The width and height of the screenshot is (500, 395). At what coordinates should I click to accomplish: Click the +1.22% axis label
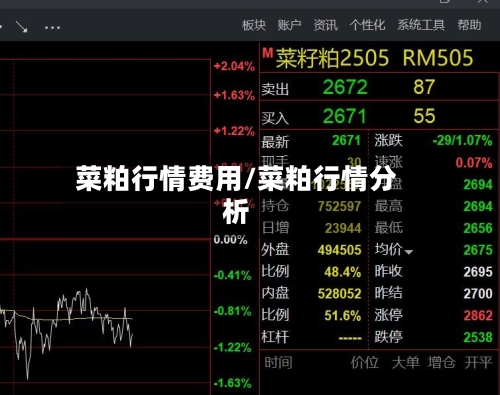point(234,131)
